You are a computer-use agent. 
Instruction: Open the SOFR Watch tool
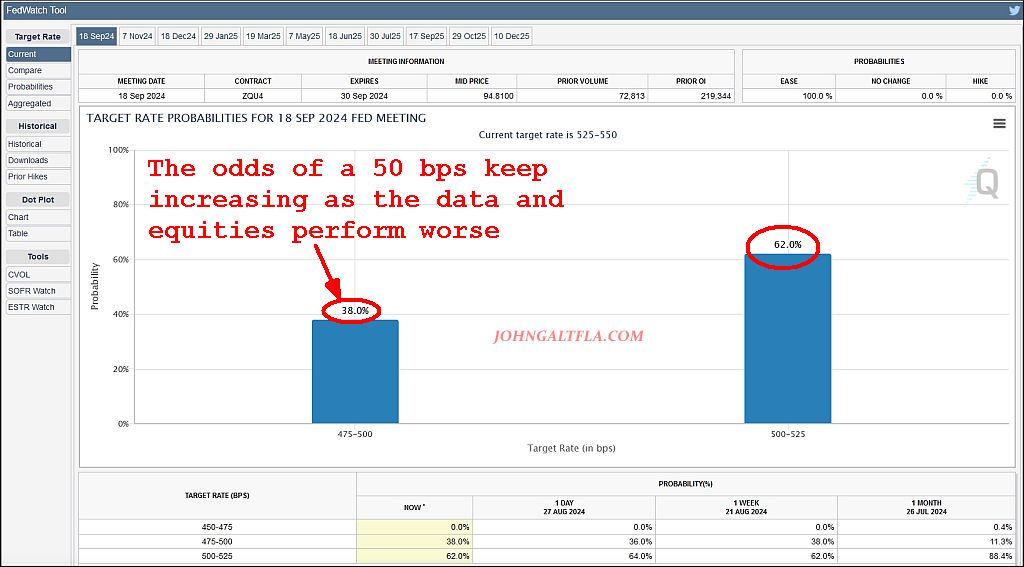[31, 291]
